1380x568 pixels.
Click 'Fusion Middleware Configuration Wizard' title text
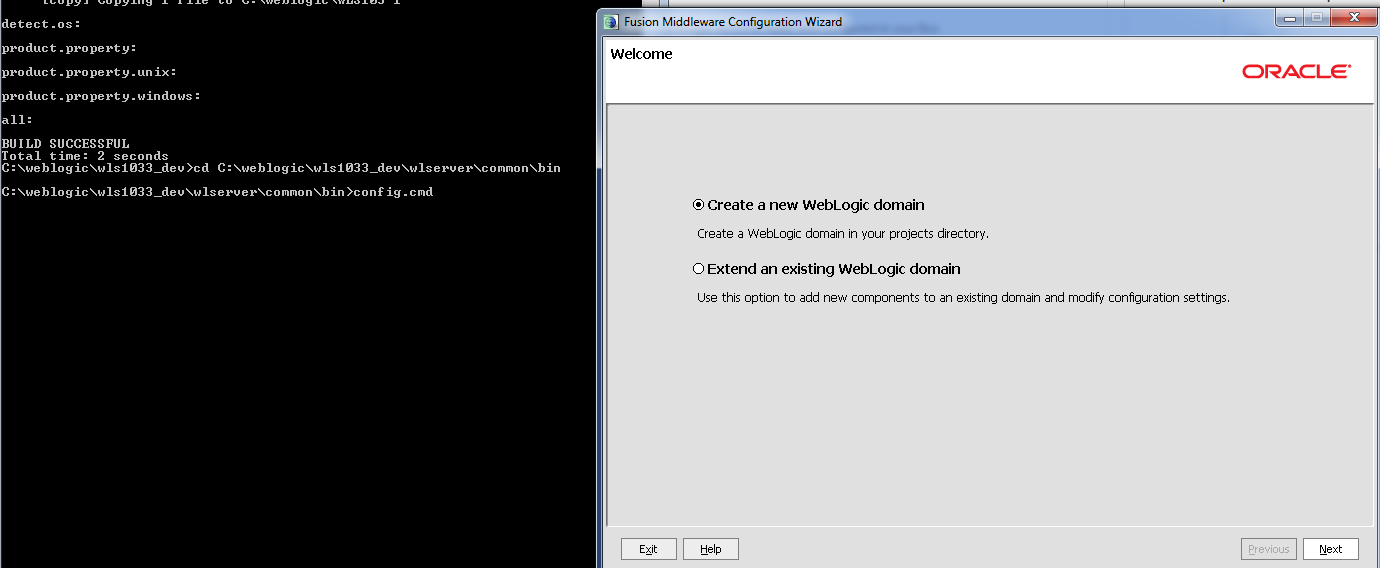coord(733,22)
